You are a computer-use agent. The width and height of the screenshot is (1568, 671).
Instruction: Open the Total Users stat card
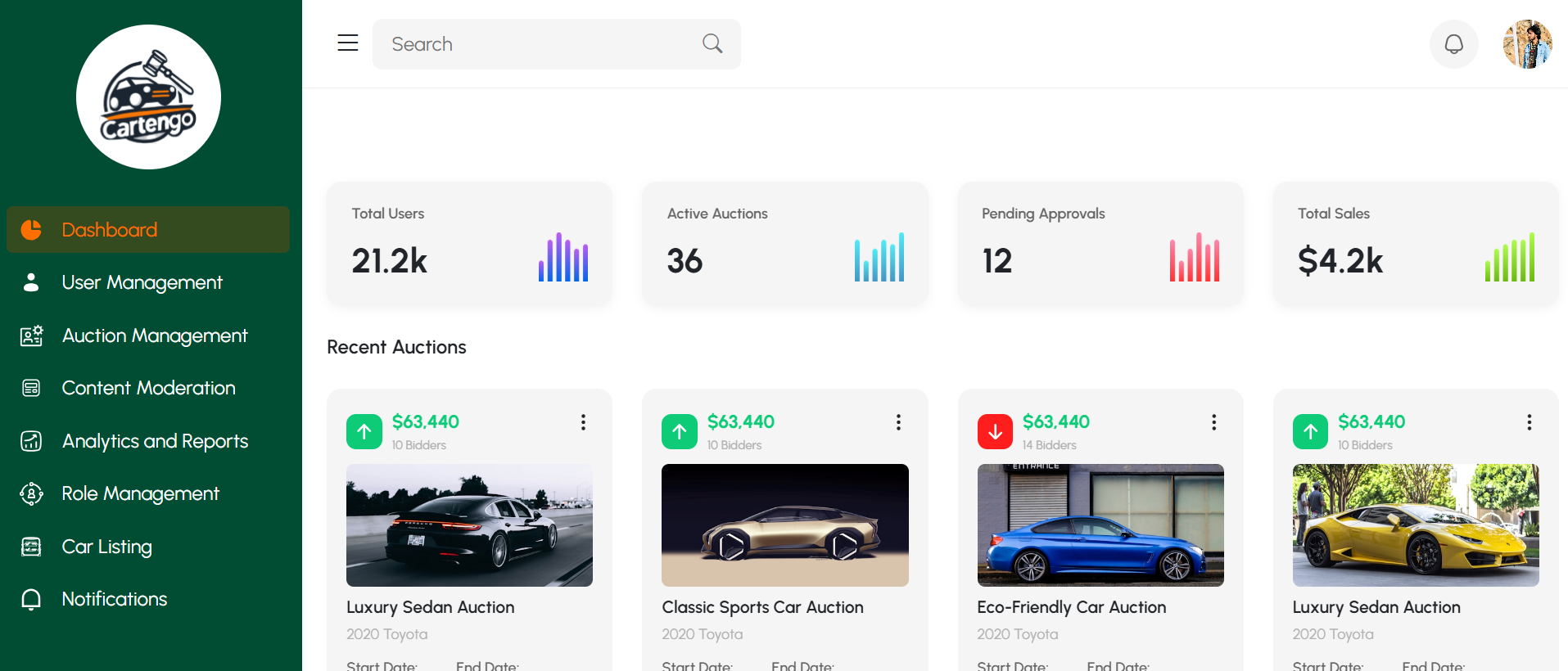pos(469,244)
